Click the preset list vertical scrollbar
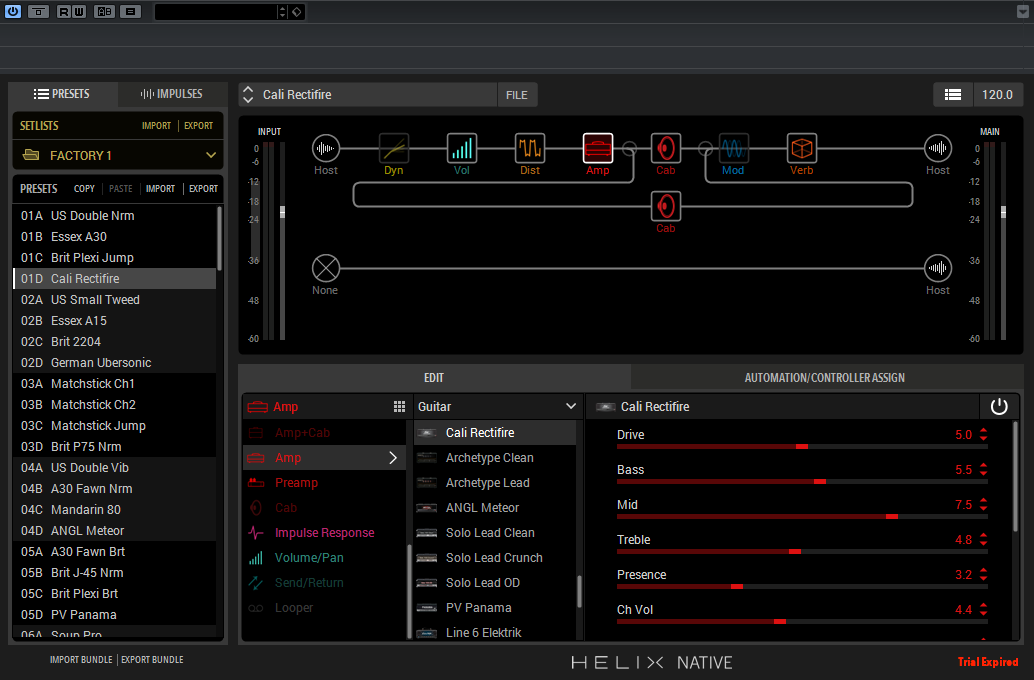1034x680 pixels. click(220, 238)
